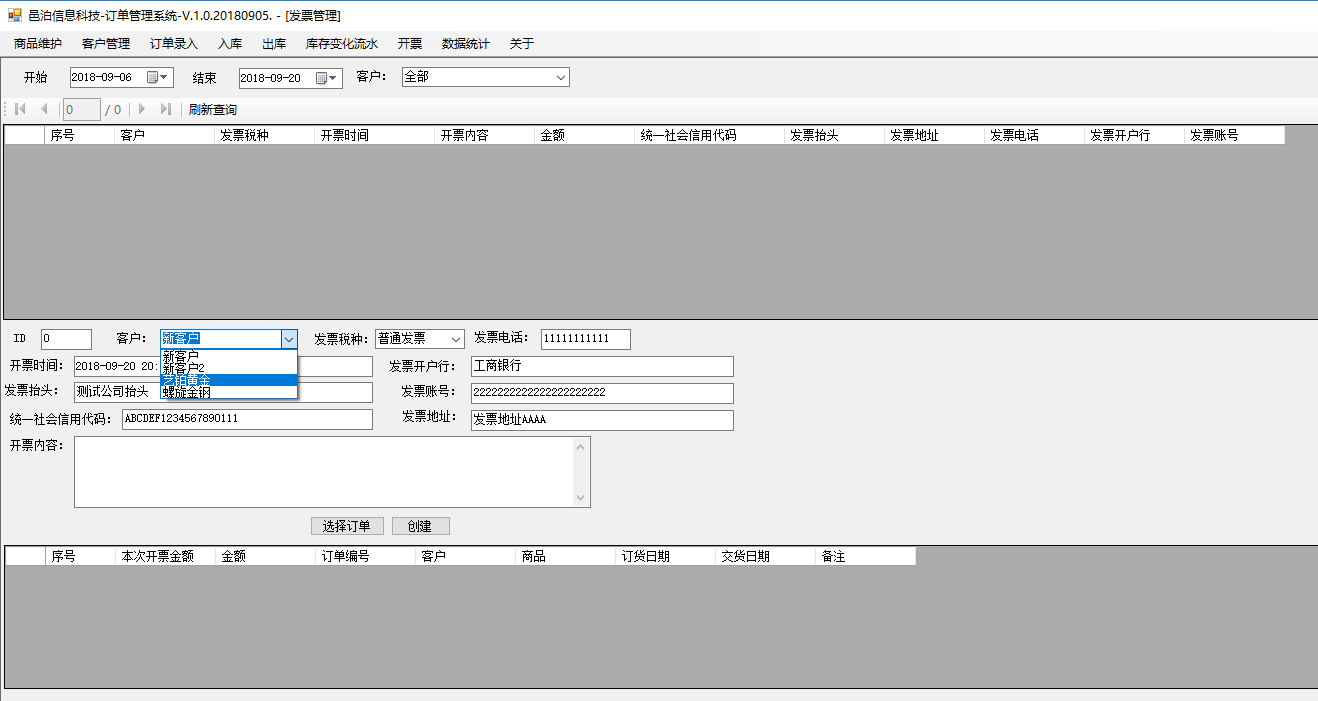Collapse the 客户 combo box arrow in form
Image resolution: width=1318 pixels, height=701 pixels.
(289, 339)
